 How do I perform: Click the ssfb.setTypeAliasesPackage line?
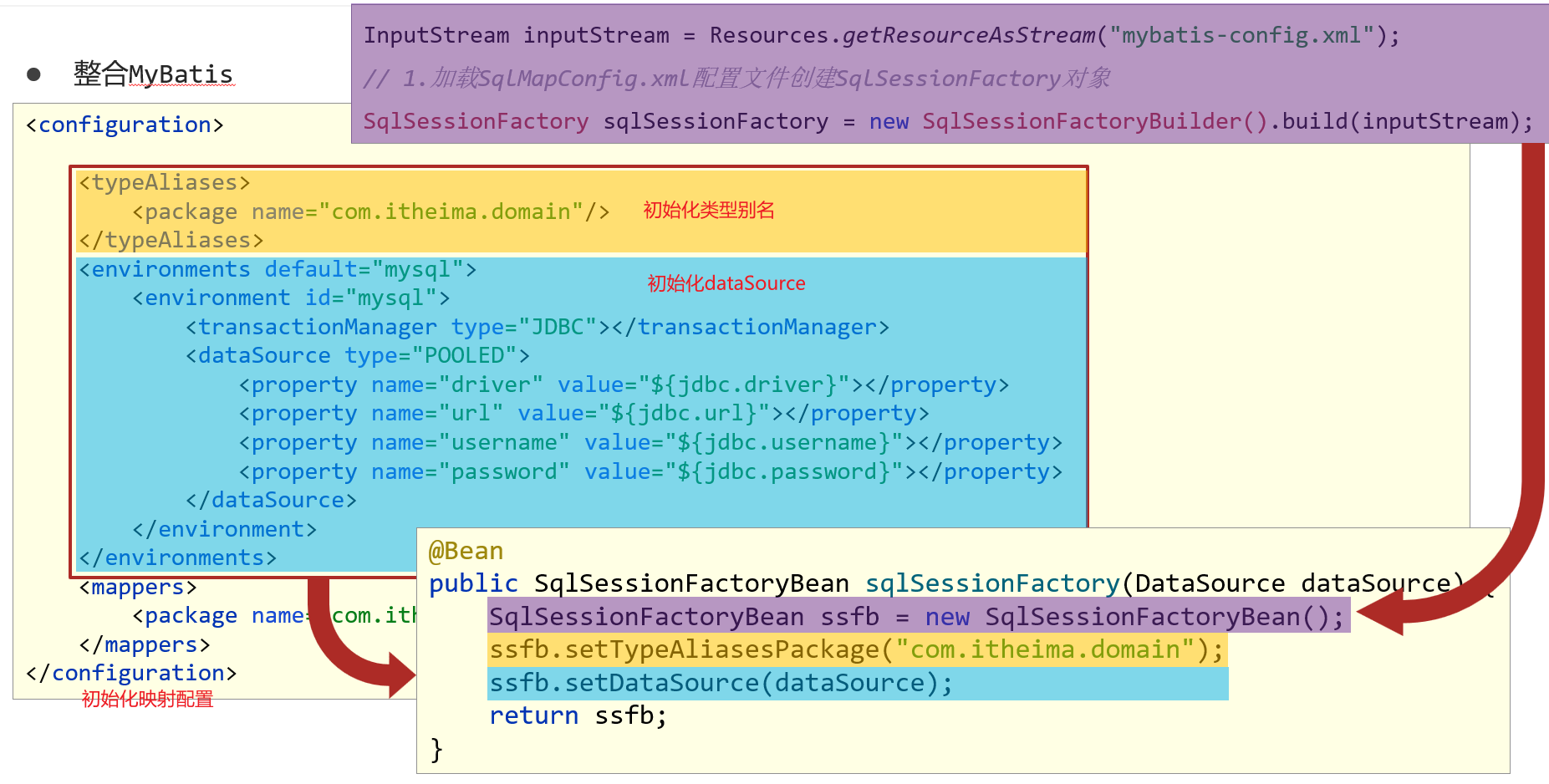pyautogui.click(x=856, y=649)
